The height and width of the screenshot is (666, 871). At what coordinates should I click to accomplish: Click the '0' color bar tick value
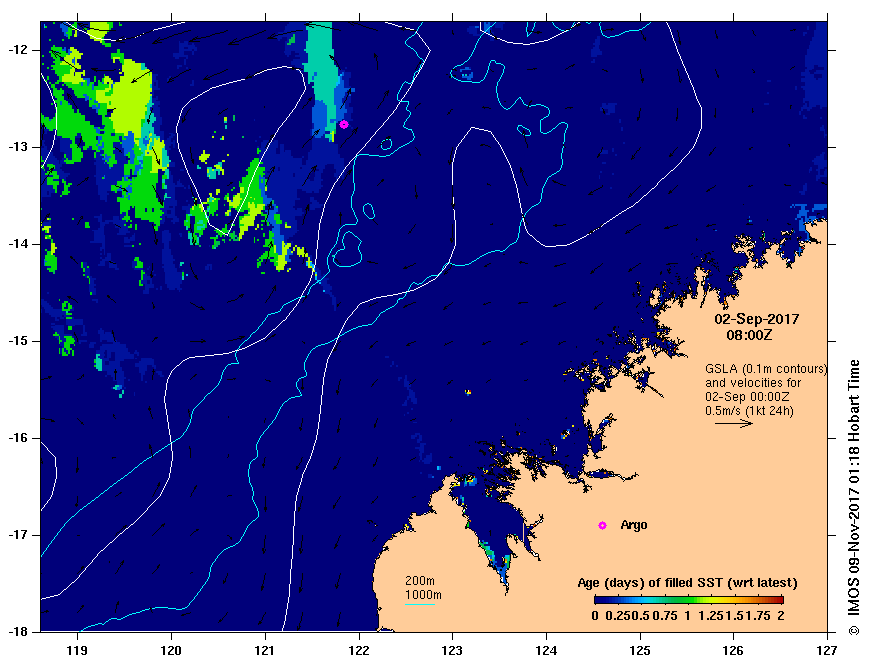pos(595,615)
